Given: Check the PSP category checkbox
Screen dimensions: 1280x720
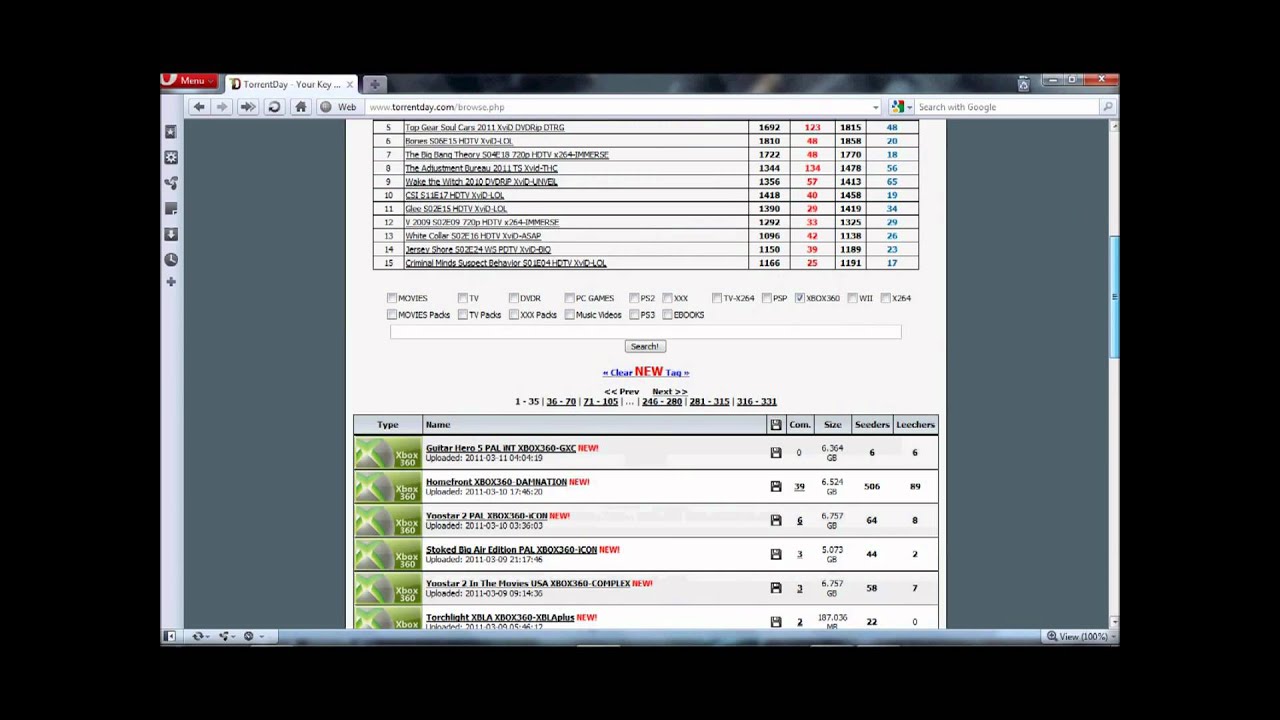Looking at the screenshot, I should (x=766, y=298).
